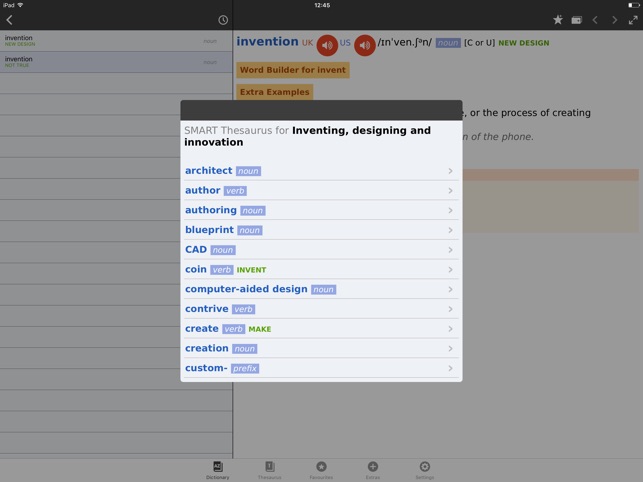Go to next entry arrow

pyautogui.click(x=614, y=20)
